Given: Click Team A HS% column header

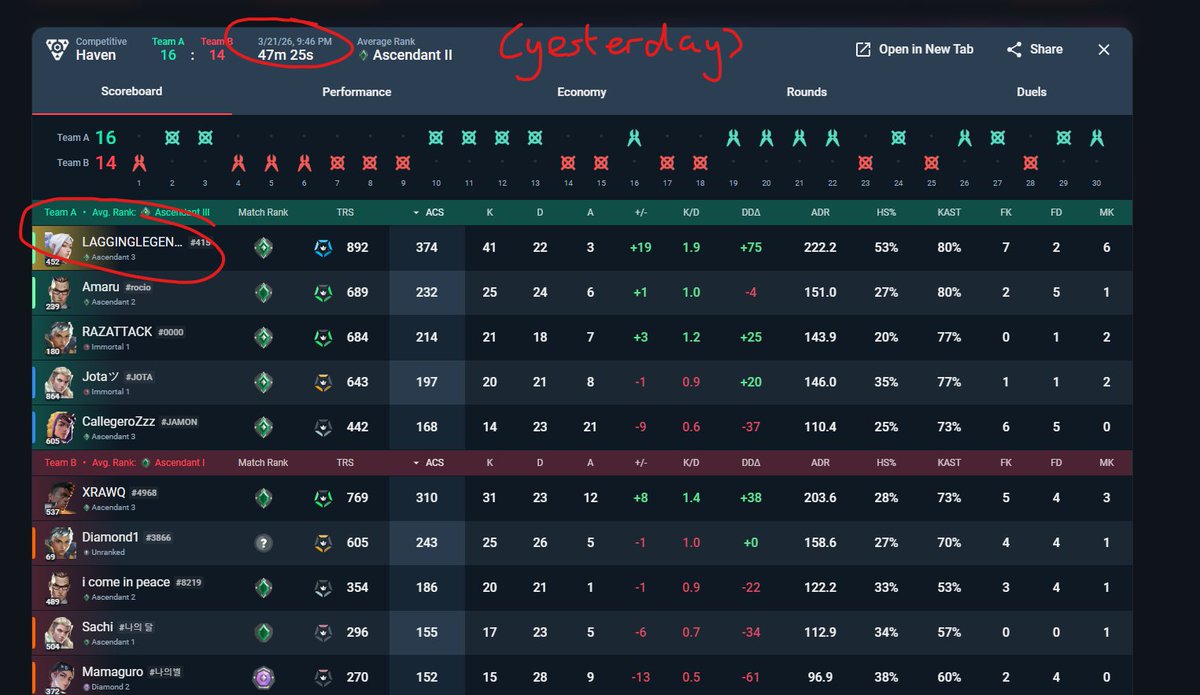Looking at the screenshot, I should click(x=885, y=212).
